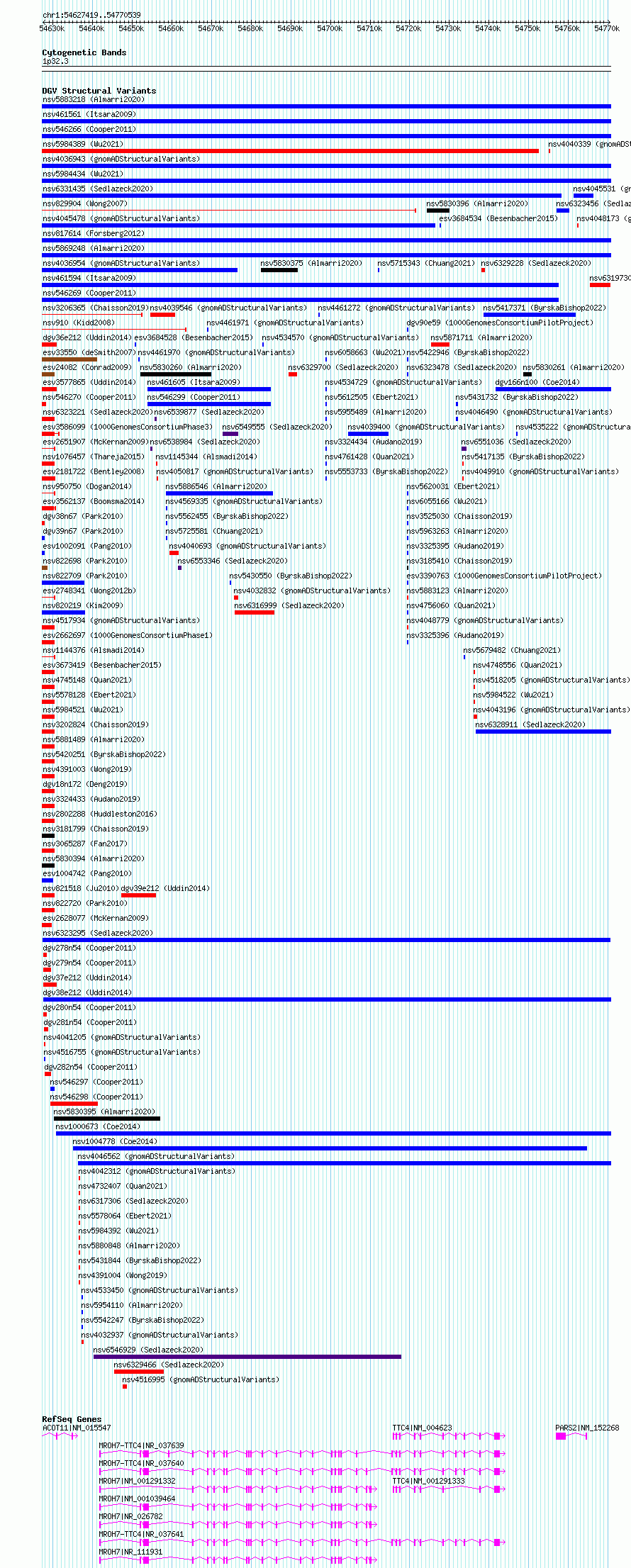
Task: Click nsv6328911 (Sedlazeck2020) label
Action: [x=530, y=724]
